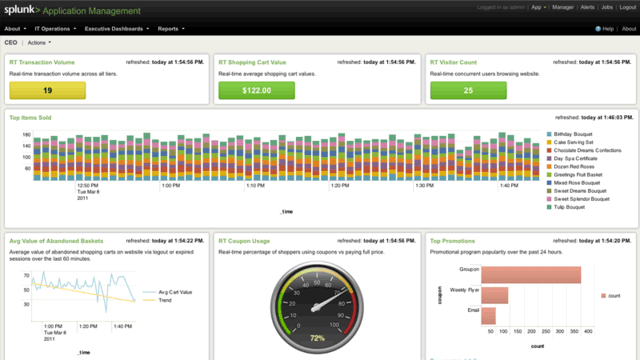Click the Splunk logo
The image size is (640, 360).
tap(22, 10)
